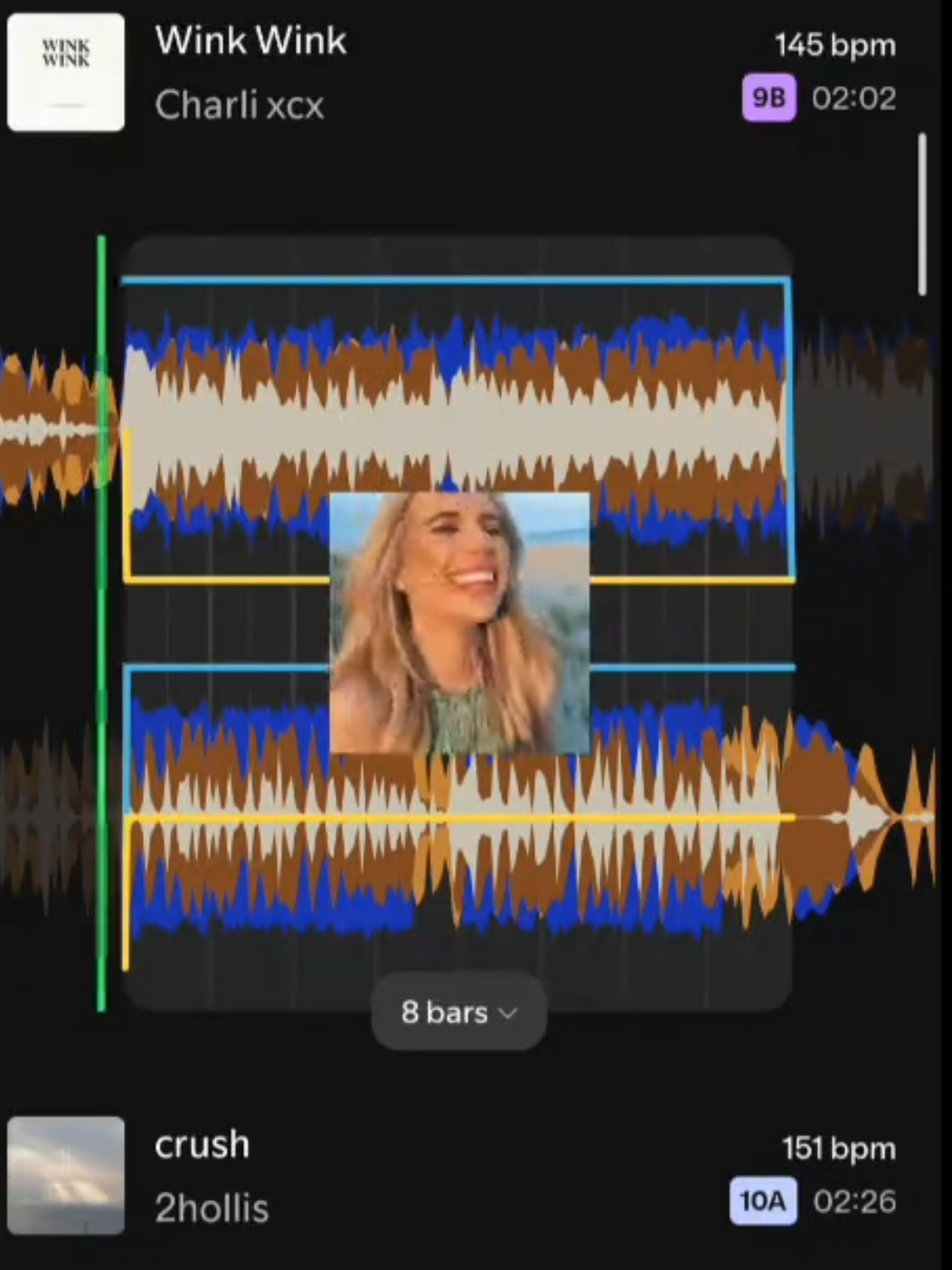Viewport: 952px width, 1270px height.
Task: Select the 2hollis artist name
Action: pos(212,1208)
